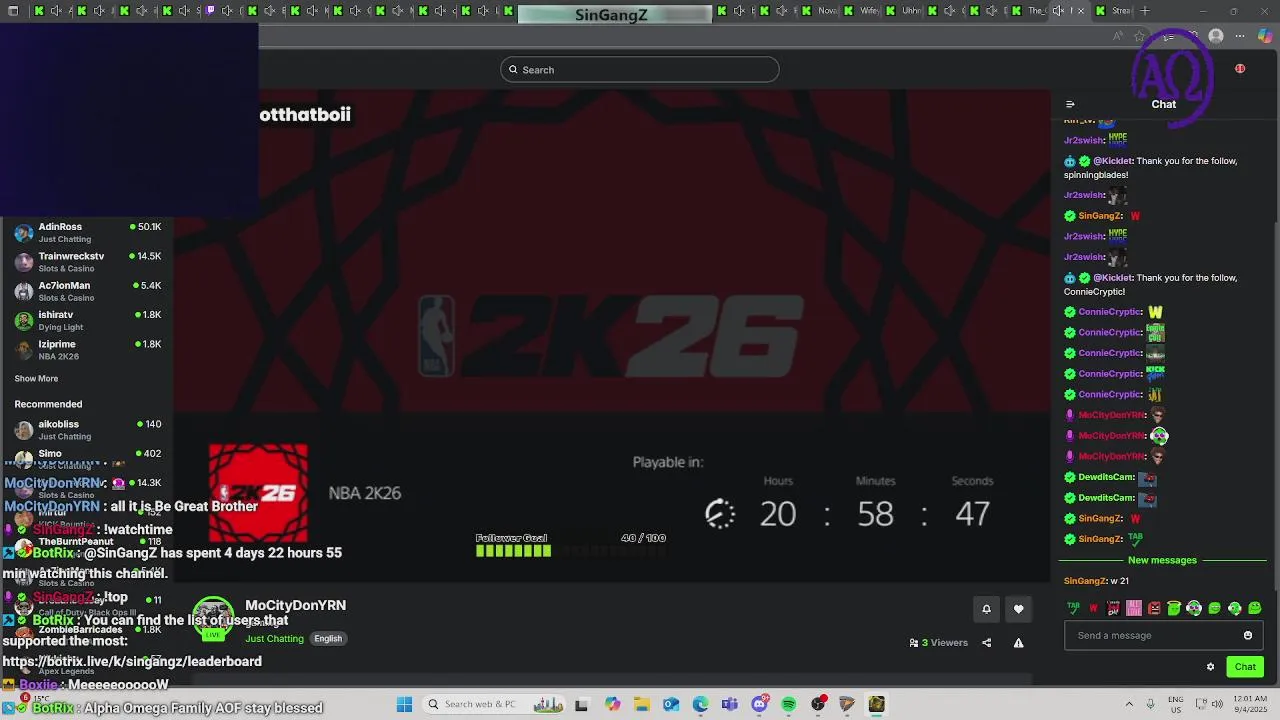The image size is (1280, 720).
Task: Click the heart follow button
Action: pyautogui.click(x=1018, y=609)
